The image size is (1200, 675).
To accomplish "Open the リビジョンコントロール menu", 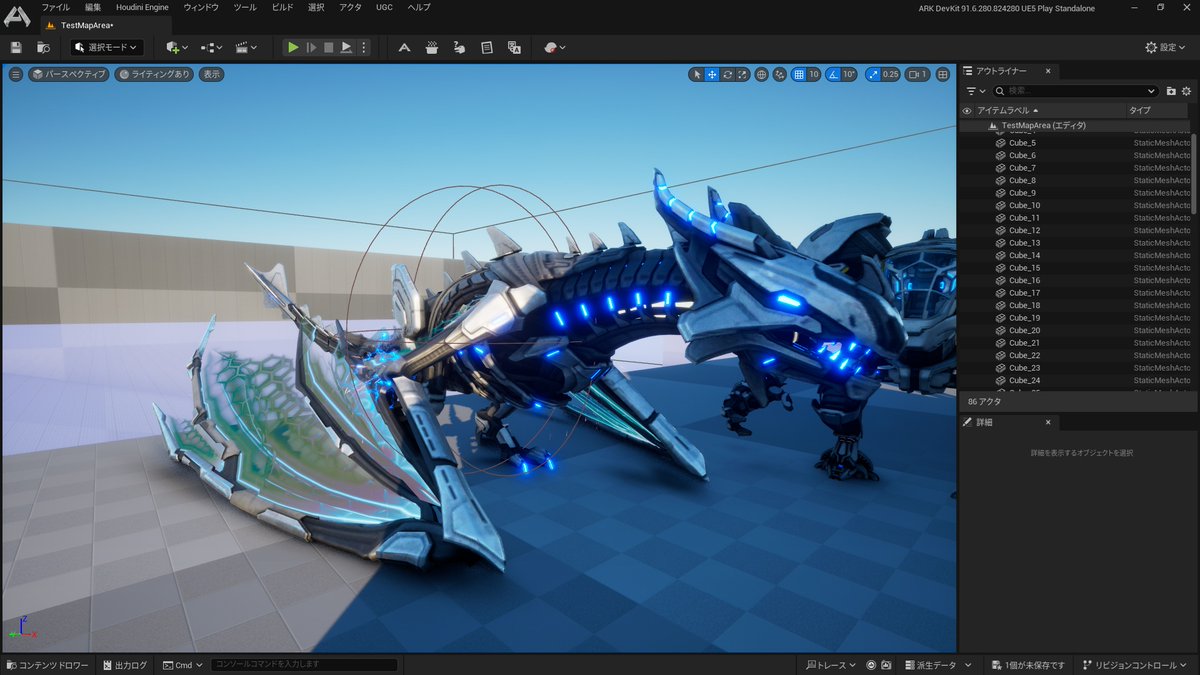I will pos(1135,665).
